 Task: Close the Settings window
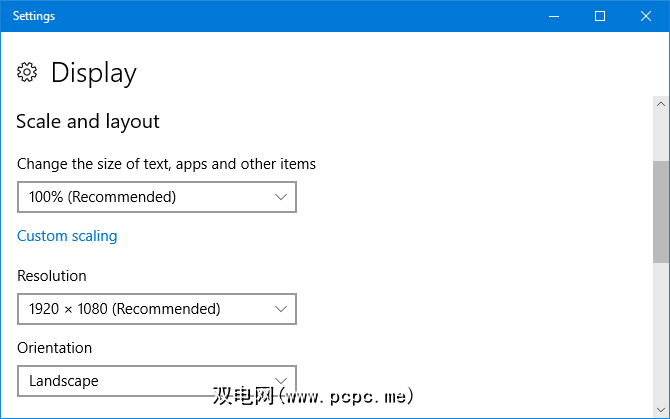click(646, 16)
